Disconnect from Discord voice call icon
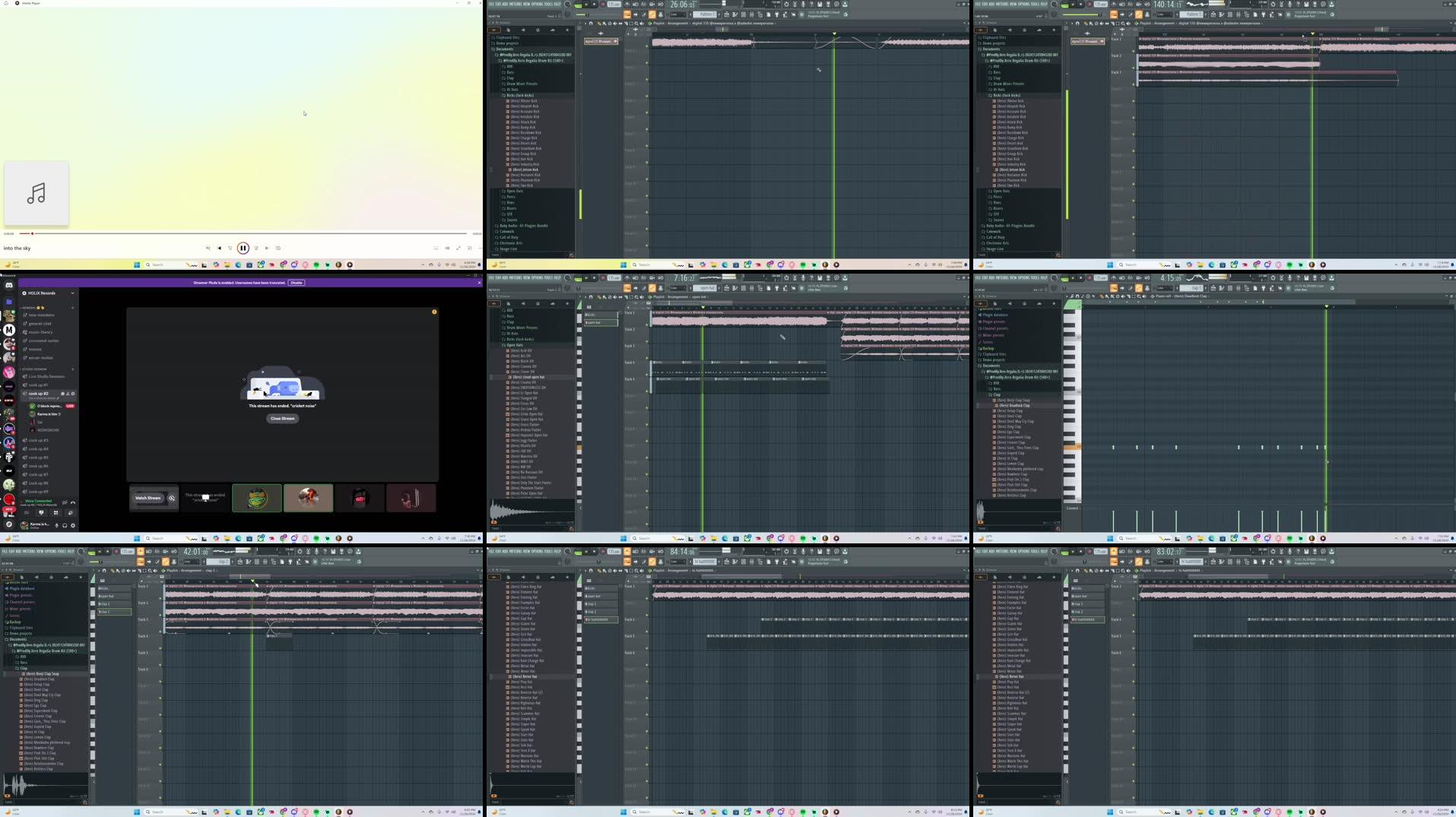This screenshot has width=1456, height=817. point(74,502)
